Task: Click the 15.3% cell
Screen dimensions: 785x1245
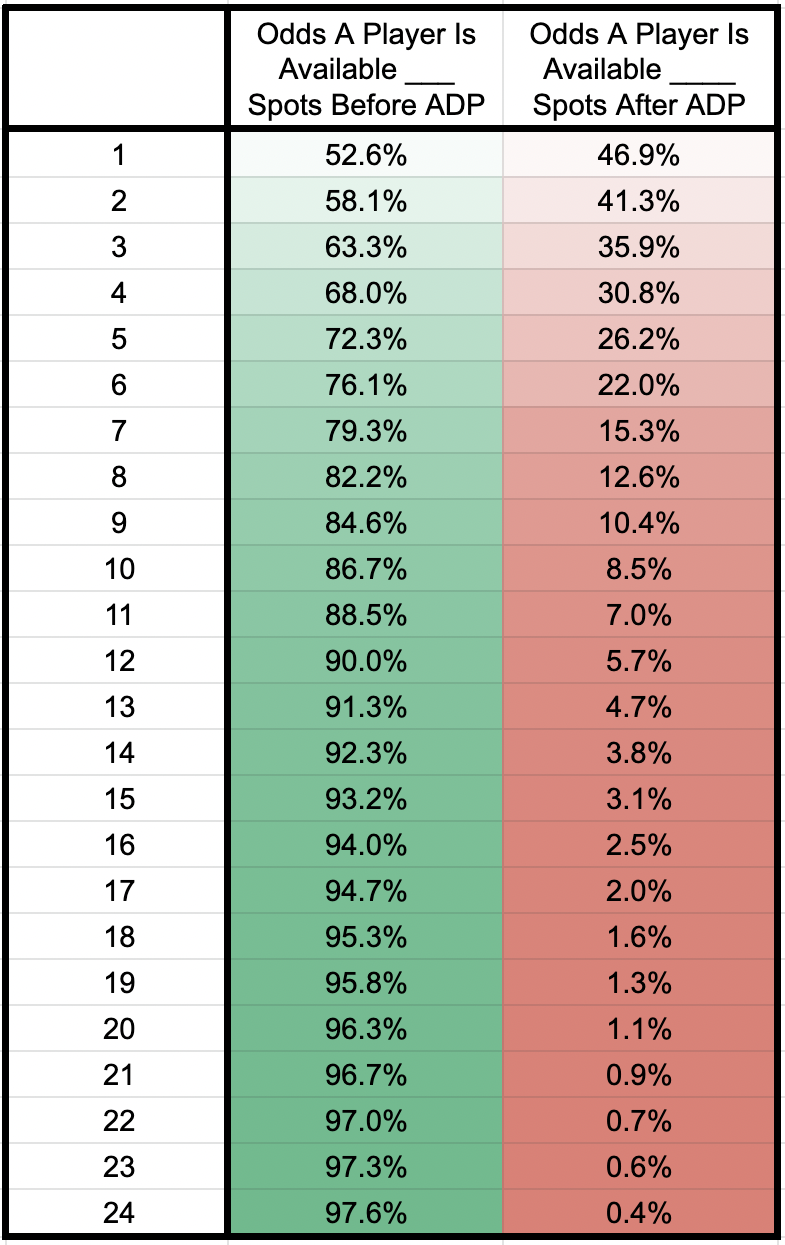Action: (x=638, y=431)
